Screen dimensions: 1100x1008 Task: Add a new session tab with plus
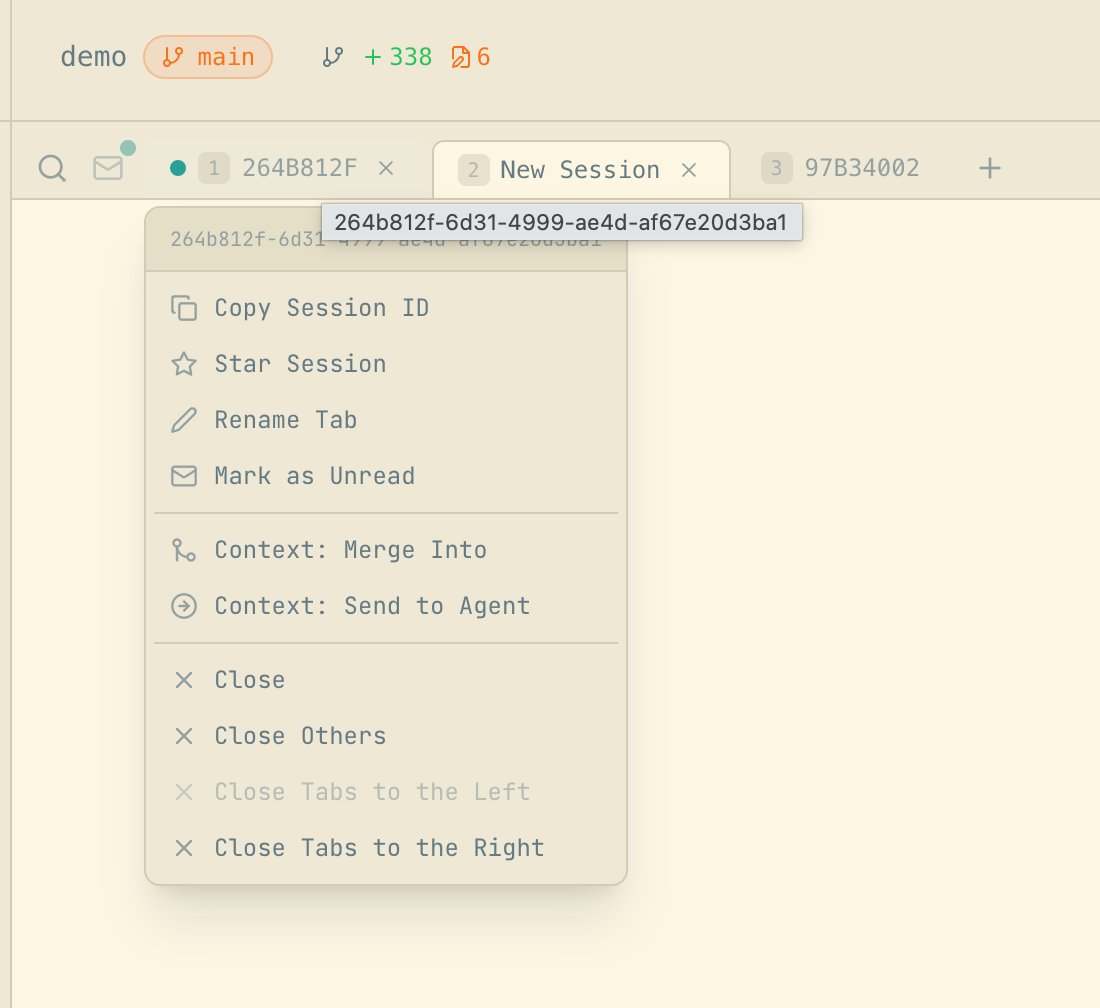pyautogui.click(x=989, y=168)
